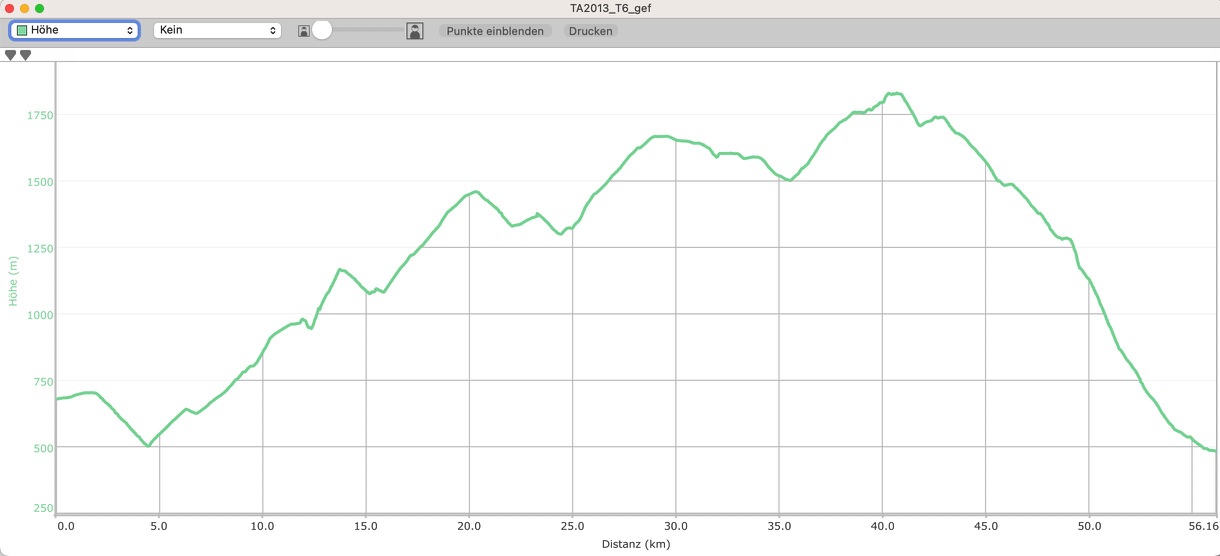Click the 15.0 distance axis label
The image size is (1220, 556).
[x=366, y=525]
